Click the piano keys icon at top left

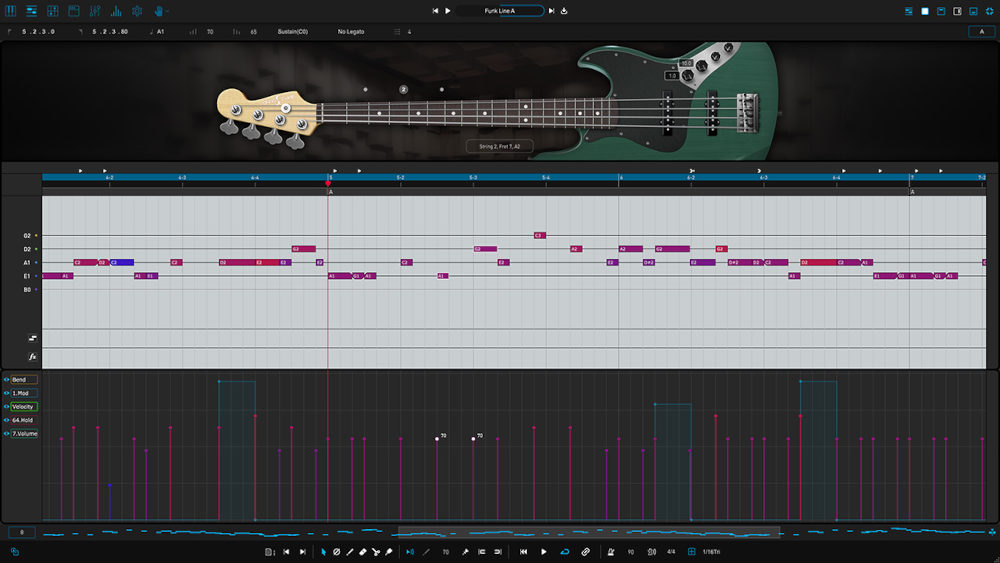[x=11, y=11]
